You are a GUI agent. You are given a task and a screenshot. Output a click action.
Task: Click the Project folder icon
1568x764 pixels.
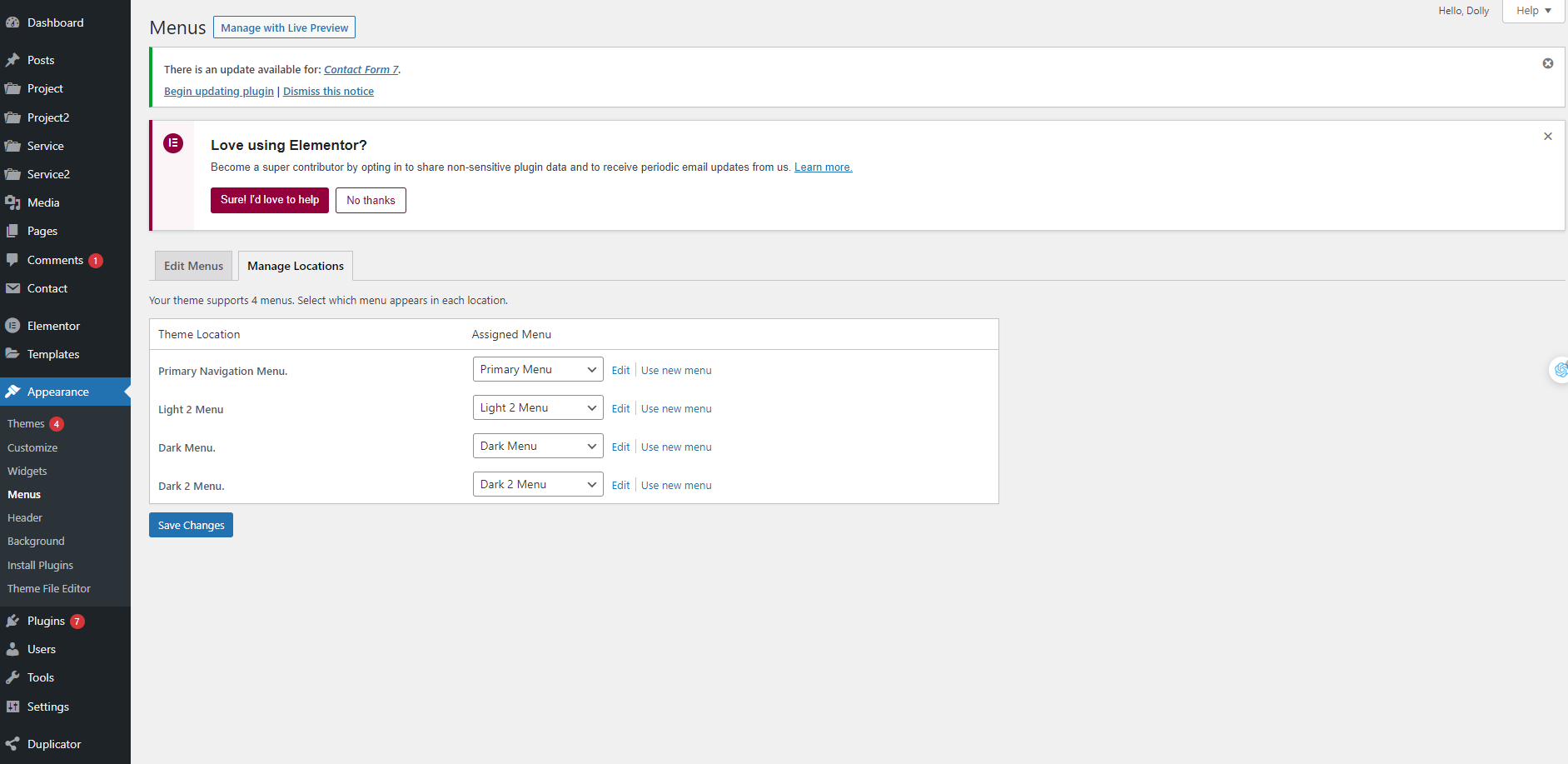pyautogui.click(x=12, y=88)
